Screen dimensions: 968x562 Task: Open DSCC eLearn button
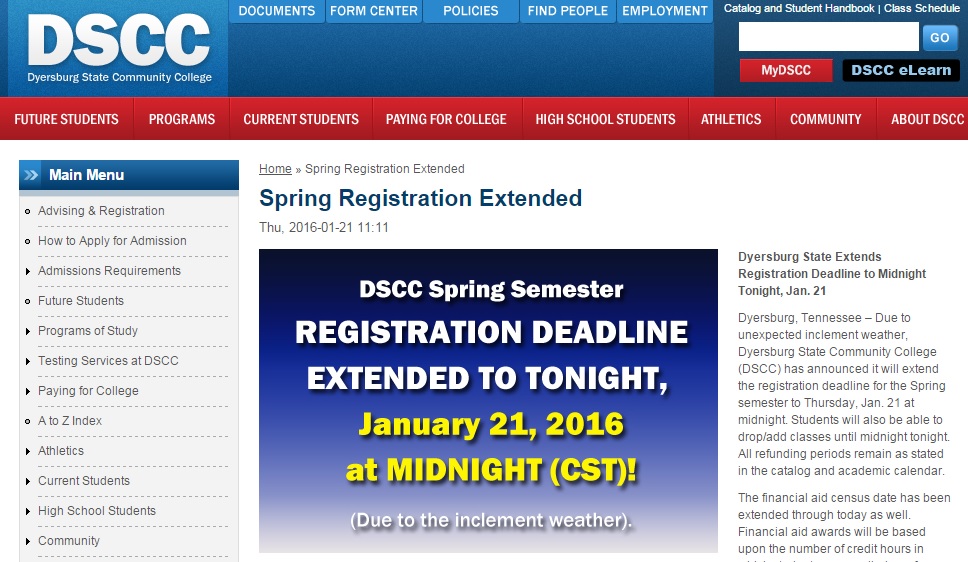901,70
